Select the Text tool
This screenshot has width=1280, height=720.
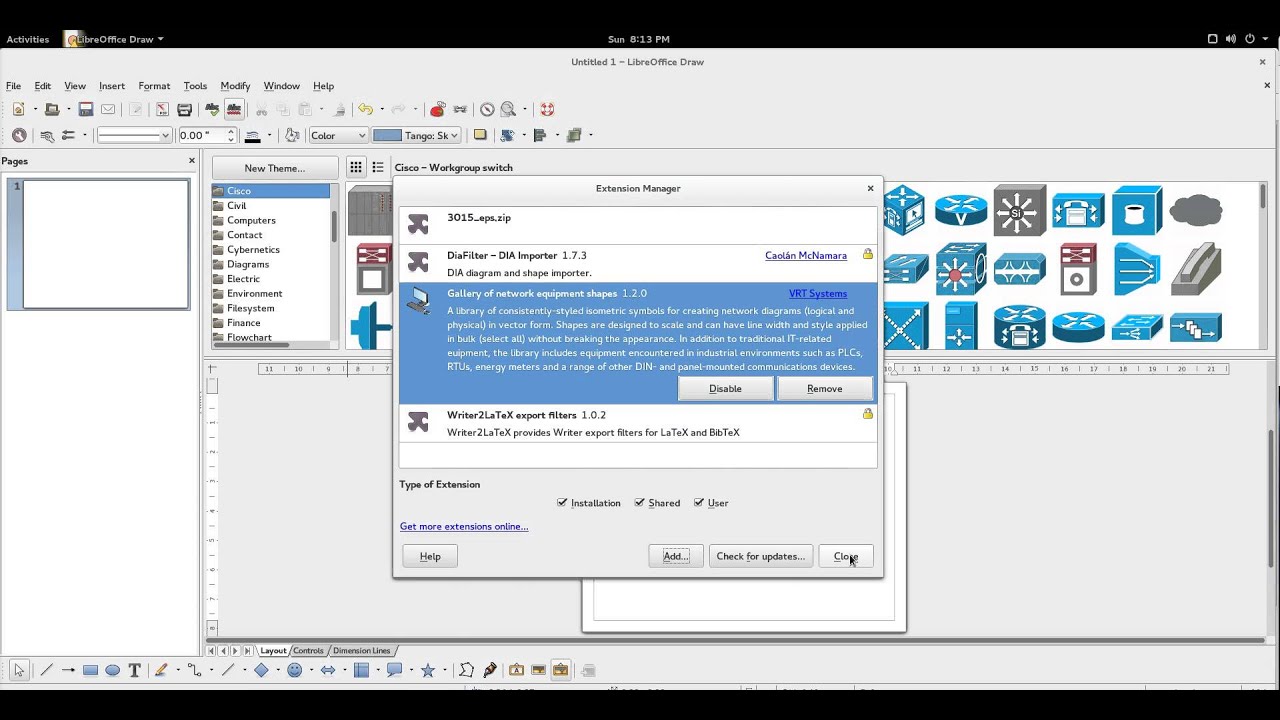coord(134,670)
